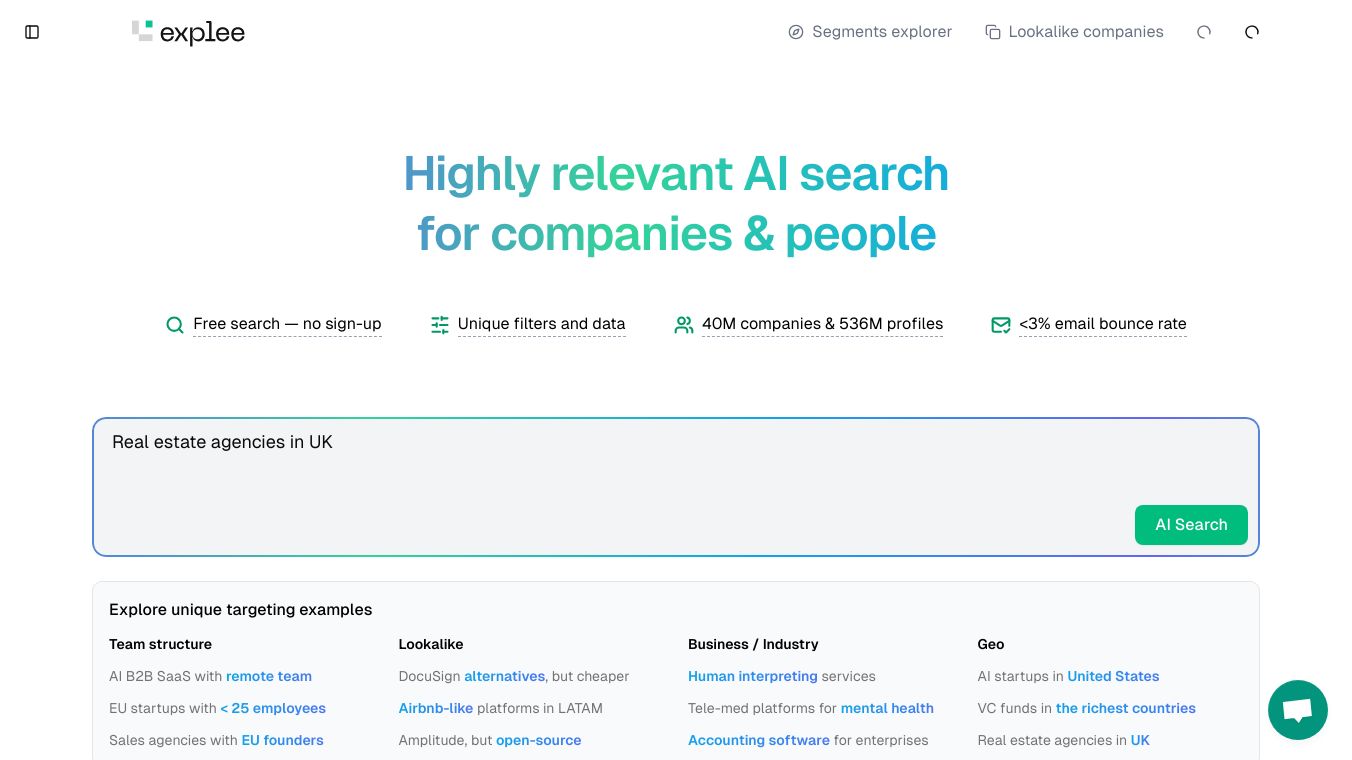Choose the '< 25 employees' example link
The height and width of the screenshot is (760, 1352).
(273, 708)
